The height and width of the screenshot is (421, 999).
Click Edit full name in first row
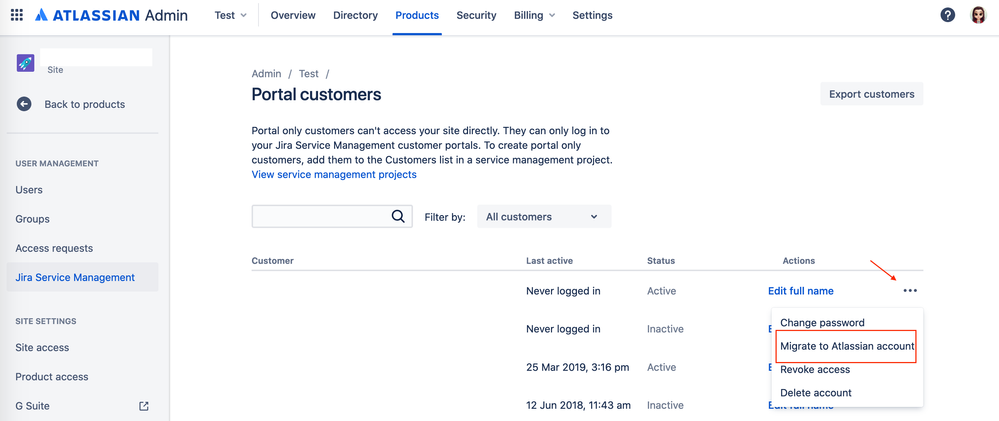(801, 291)
